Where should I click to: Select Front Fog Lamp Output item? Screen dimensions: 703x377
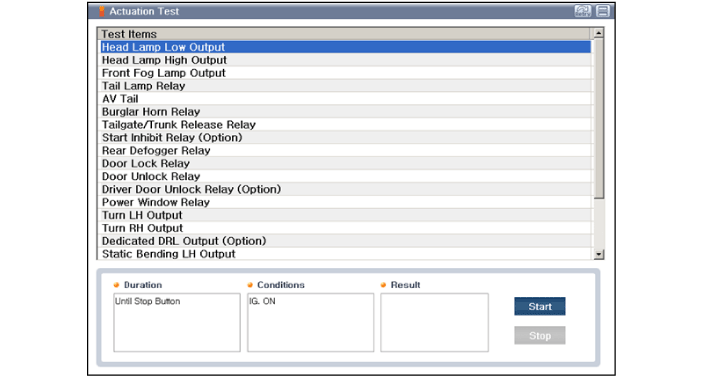(345, 73)
